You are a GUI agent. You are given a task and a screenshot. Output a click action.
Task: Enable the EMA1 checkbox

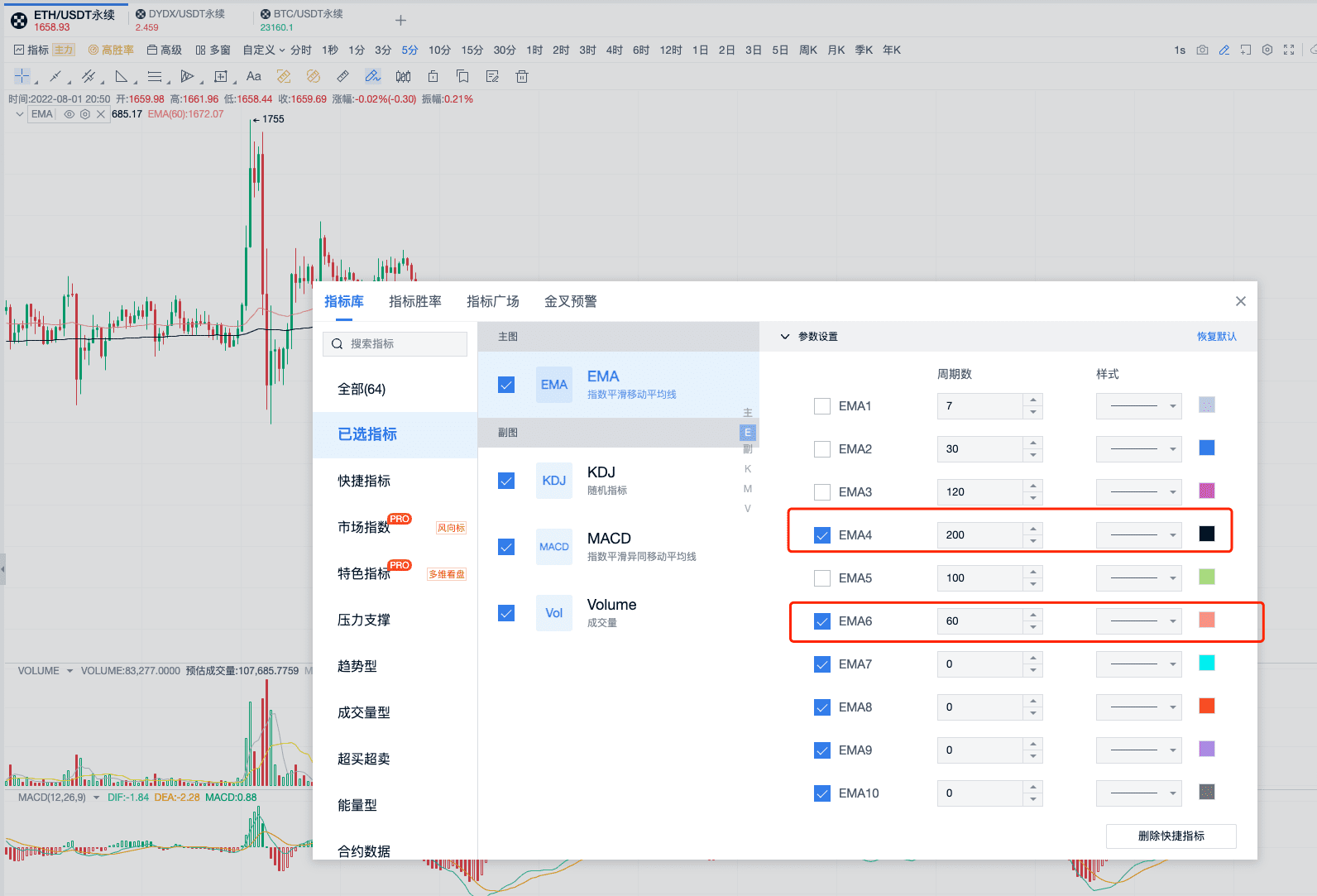822,406
